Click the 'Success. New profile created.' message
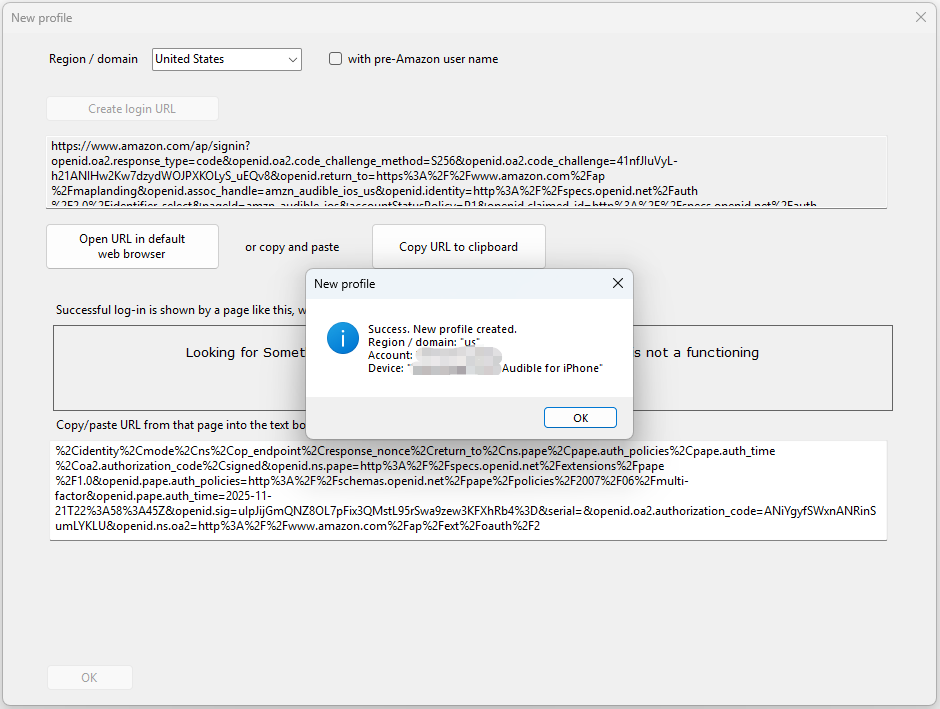Image resolution: width=940 pixels, height=709 pixels. (x=442, y=329)
